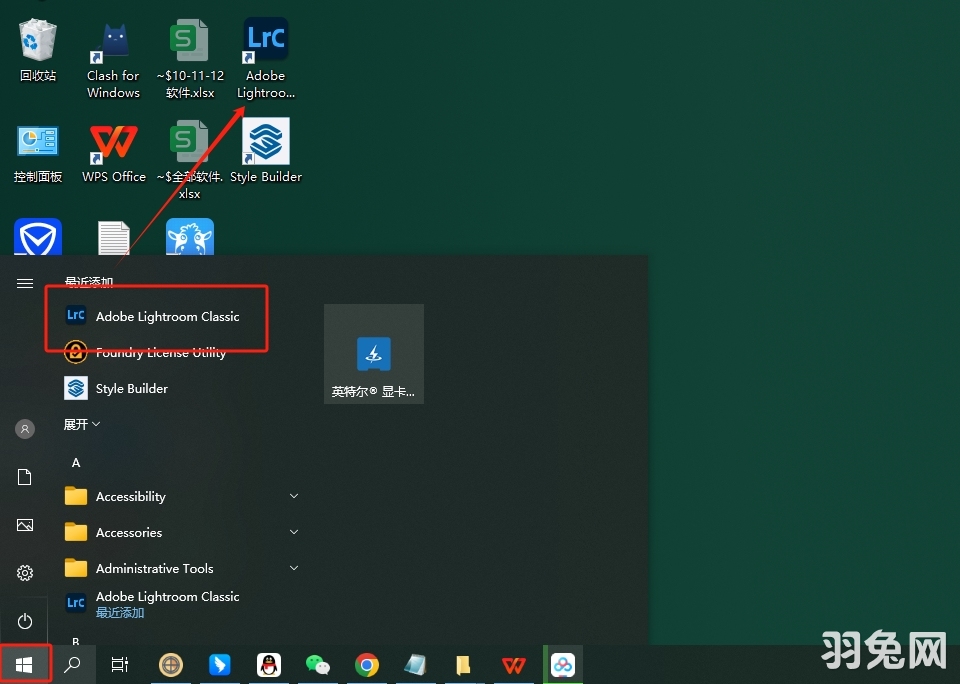The height and width of the screenshot is (684, 960).
Task: Launch Adobe Lightroom Classic from recently added
Action: 166,316
